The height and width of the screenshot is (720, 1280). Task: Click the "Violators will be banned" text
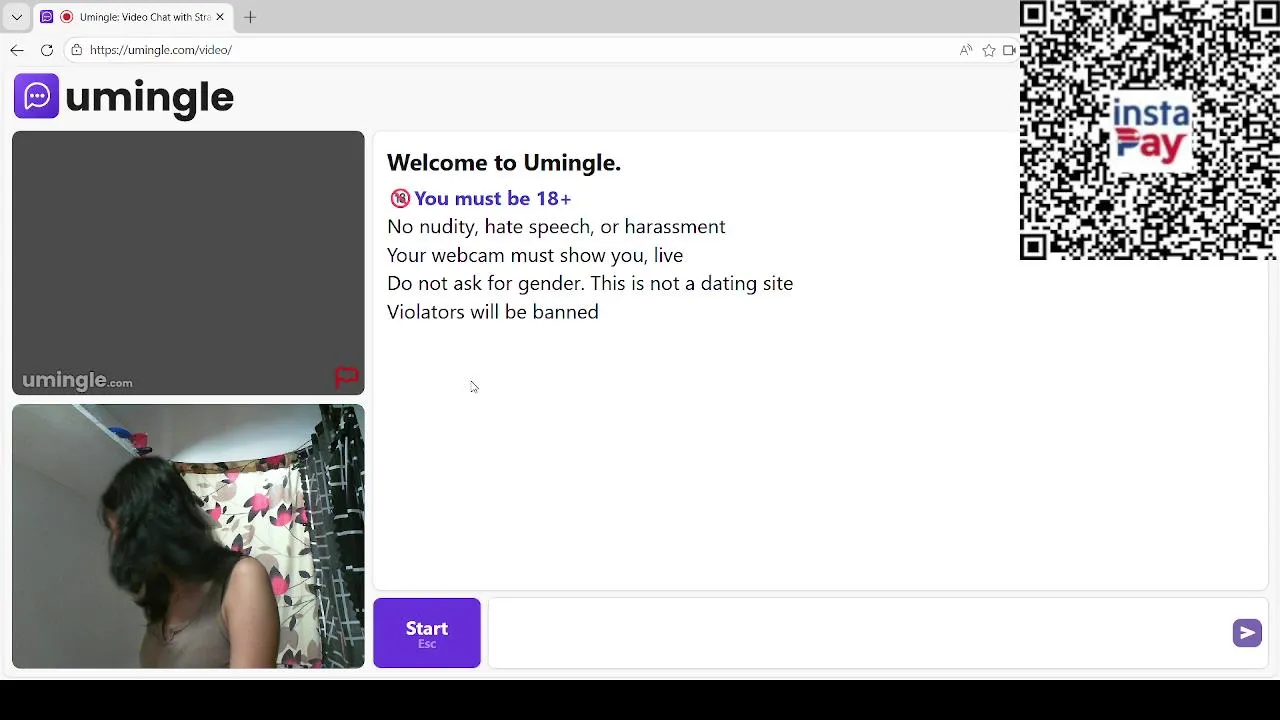pos(493,312)
